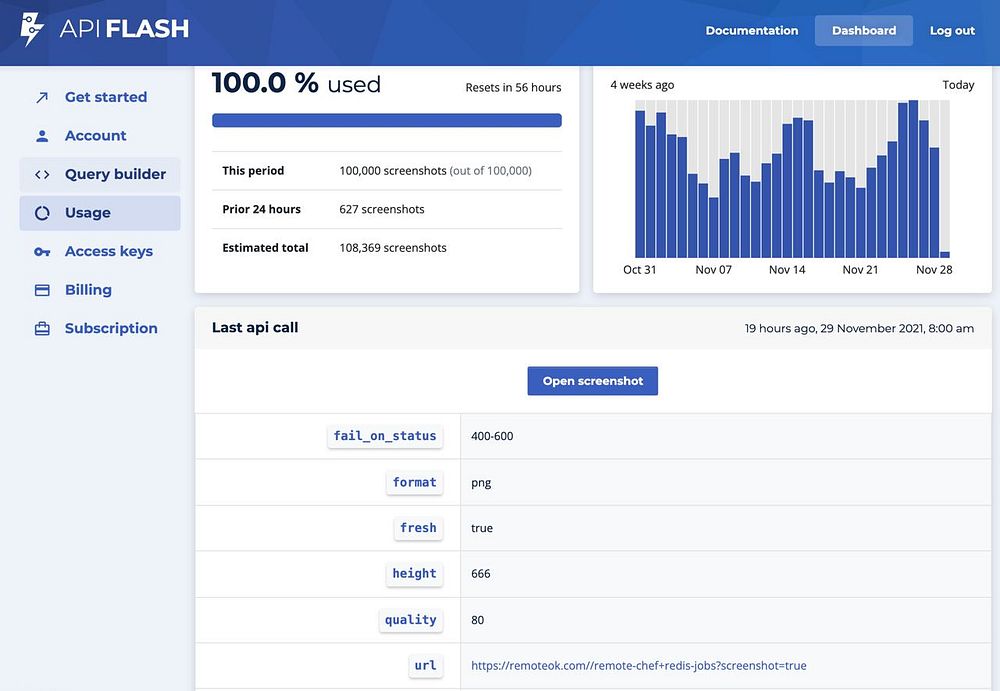Image resolution: width=1000 pixels, height=691 pixels.
Task: Click the usage progress bar
Action: pos(386,120)
